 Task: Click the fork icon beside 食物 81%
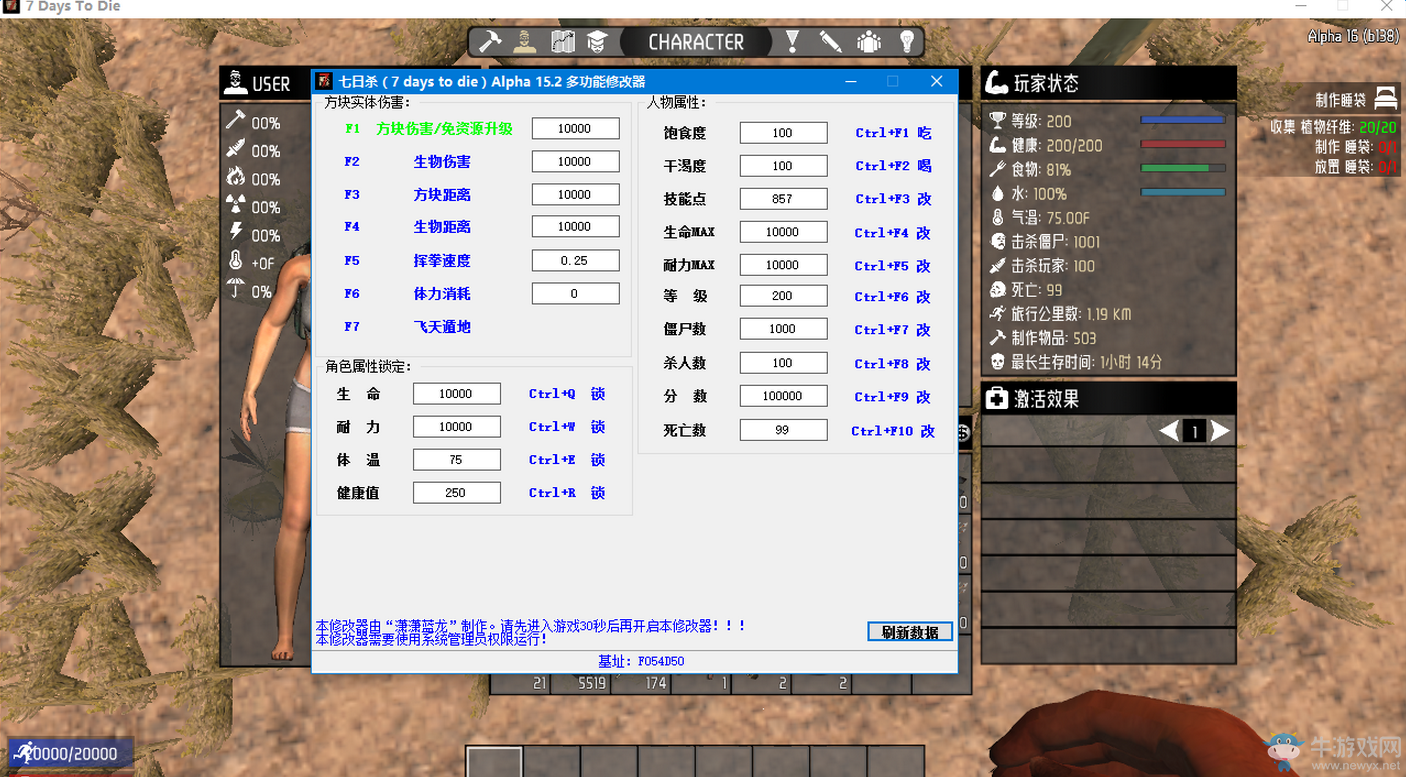click(997, 169)
